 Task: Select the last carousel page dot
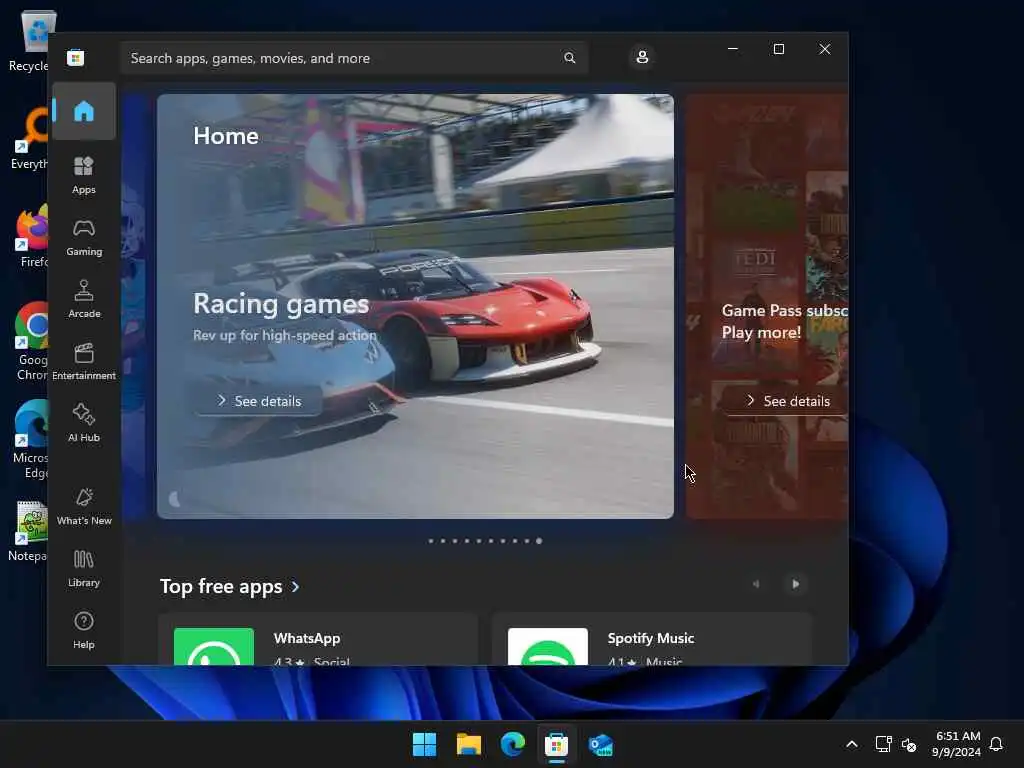pos(539,541)
